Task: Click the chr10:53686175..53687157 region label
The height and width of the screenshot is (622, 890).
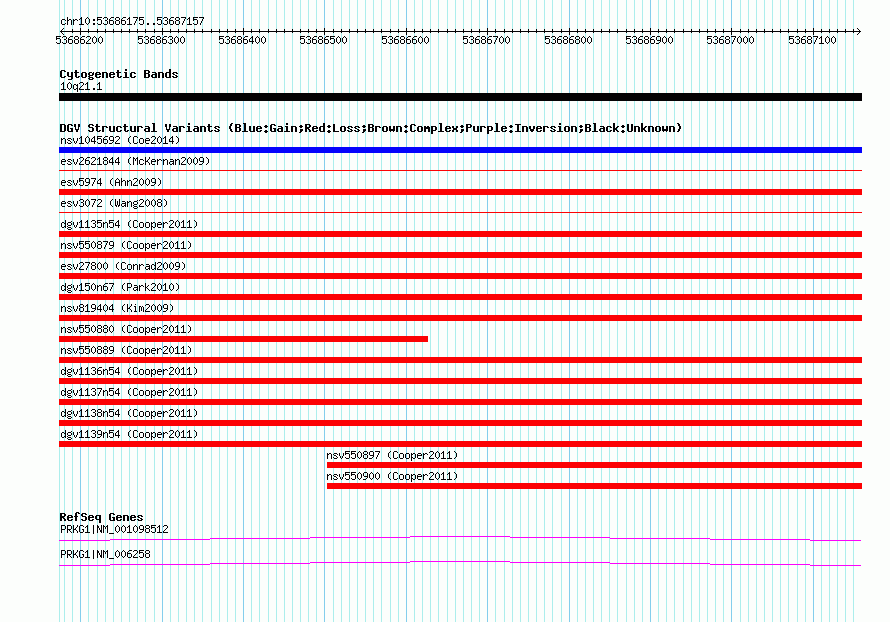Action: click(x=132, y=21)
